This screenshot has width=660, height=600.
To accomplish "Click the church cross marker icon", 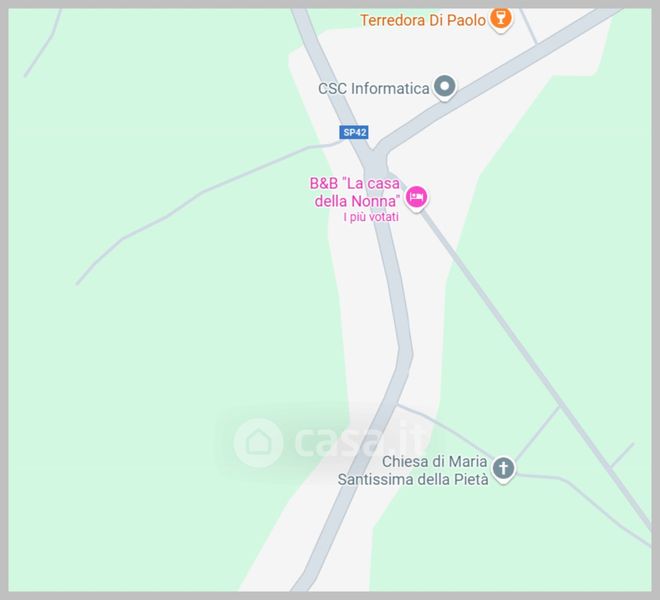I will pyautogui.click(x=503, y=469).
